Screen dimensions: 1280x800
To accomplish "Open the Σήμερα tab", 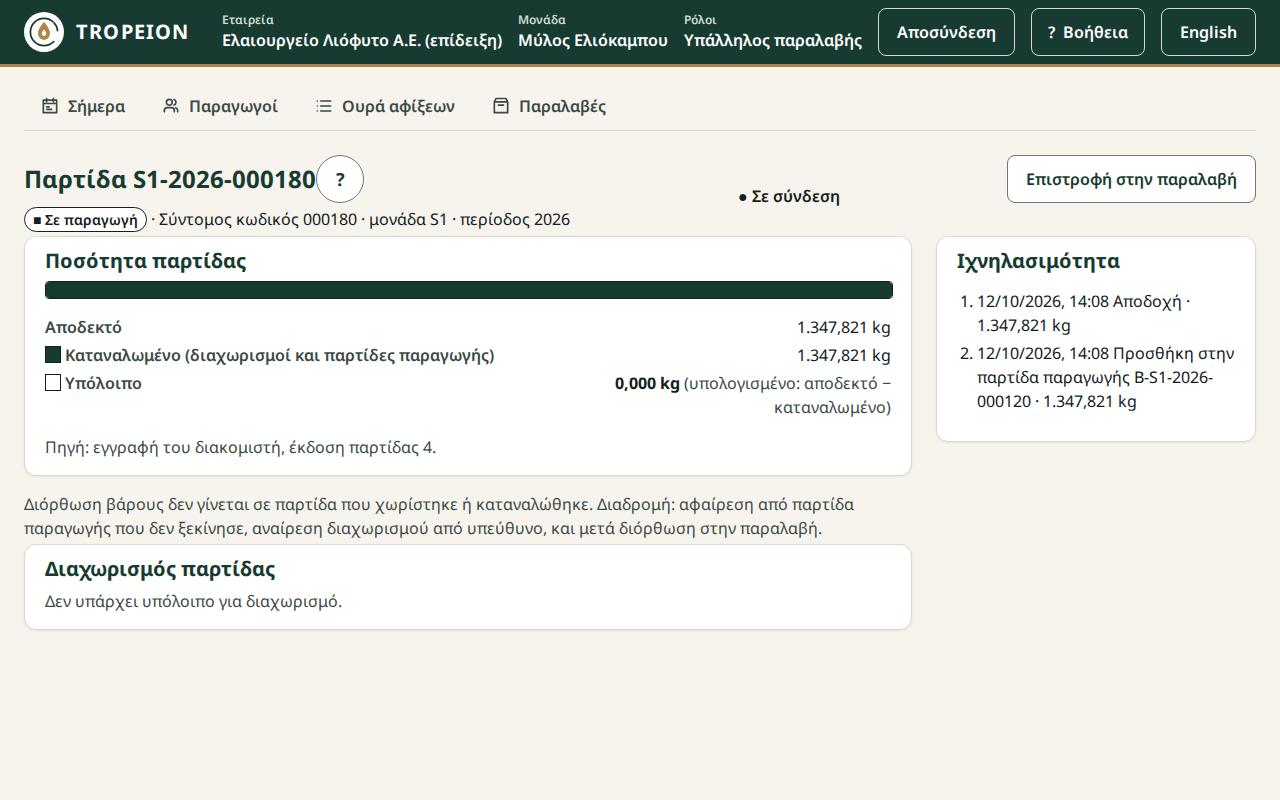I will coord(83,106).
